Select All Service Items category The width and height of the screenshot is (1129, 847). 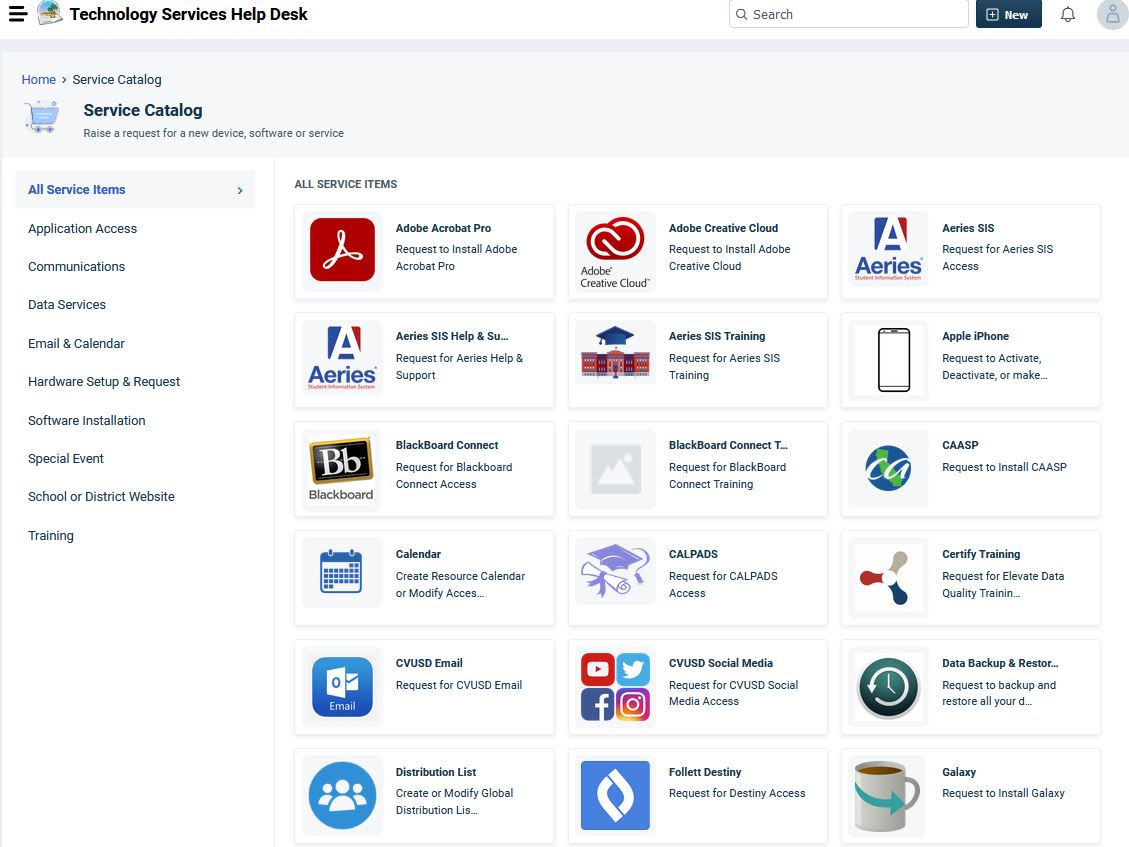pos(135,189)
